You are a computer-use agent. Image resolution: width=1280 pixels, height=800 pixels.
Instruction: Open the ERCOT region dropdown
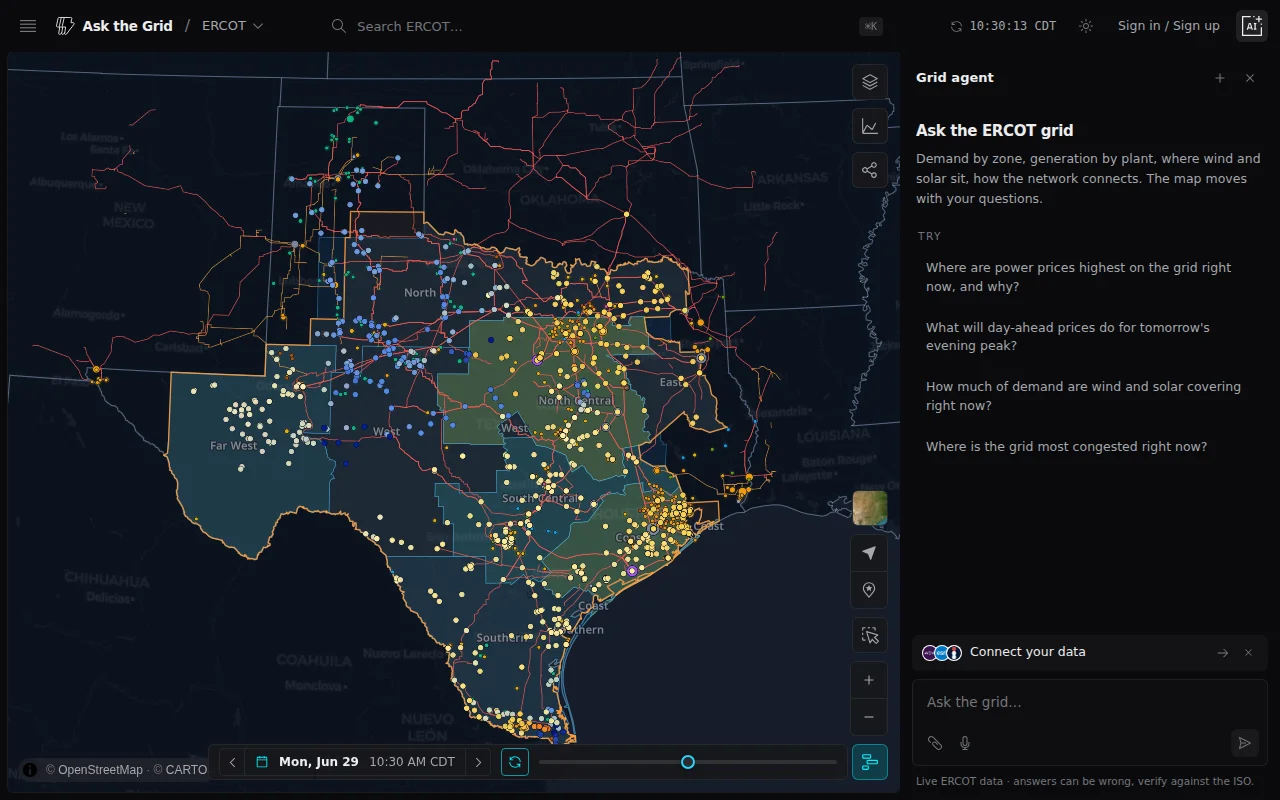coord(233,26)
